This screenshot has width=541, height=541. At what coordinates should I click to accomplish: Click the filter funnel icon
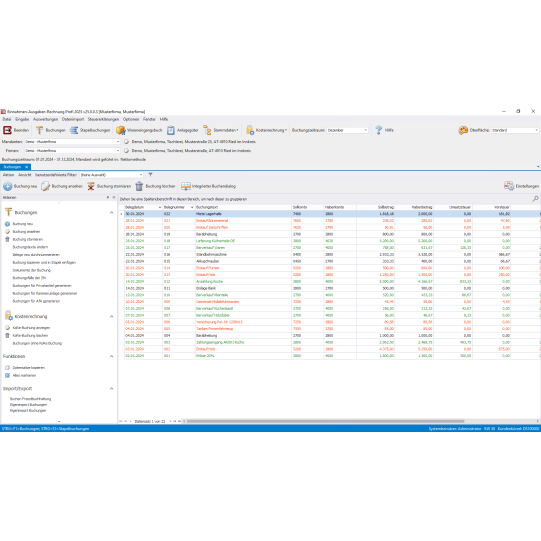[x=150, y=175]
